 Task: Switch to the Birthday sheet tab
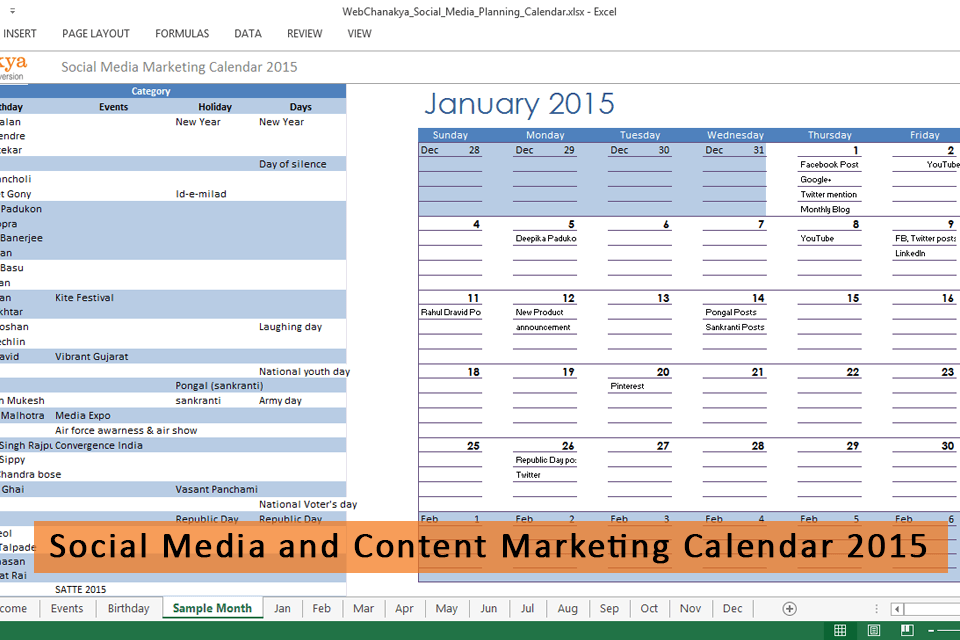tap(128, 608)
